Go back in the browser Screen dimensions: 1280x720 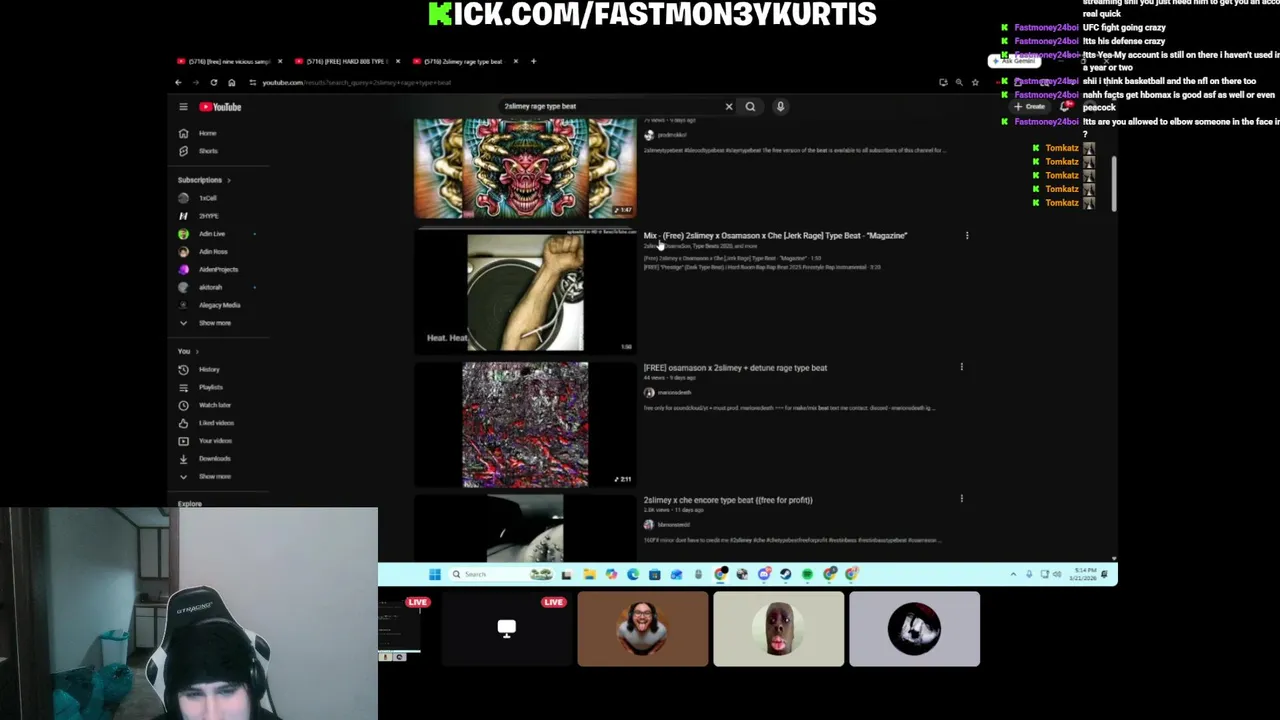[178, 82]
